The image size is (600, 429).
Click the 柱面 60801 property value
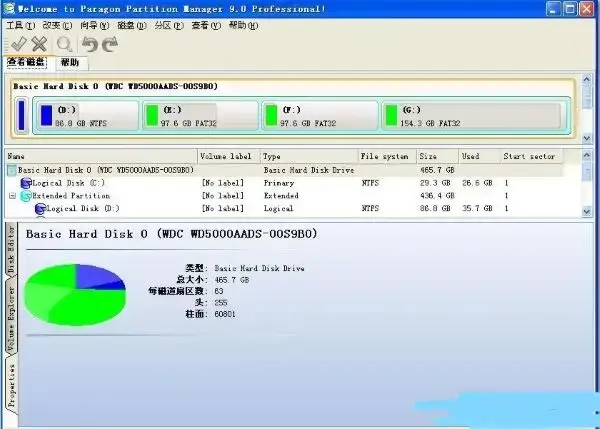pyautogui.click(x=225, y=314)
